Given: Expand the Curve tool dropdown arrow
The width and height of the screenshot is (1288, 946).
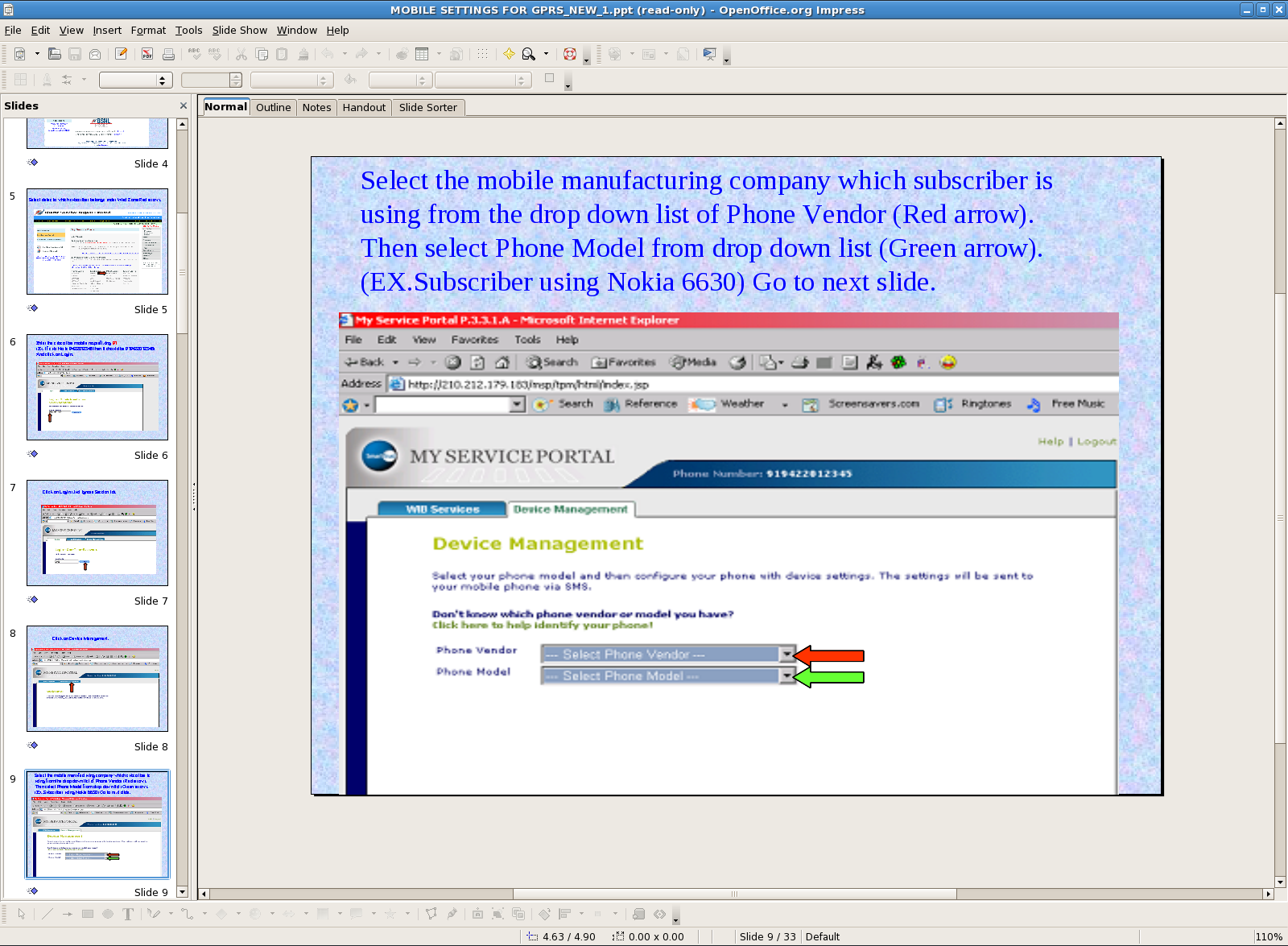Looking at the screenshot, I should pos(170,914).
